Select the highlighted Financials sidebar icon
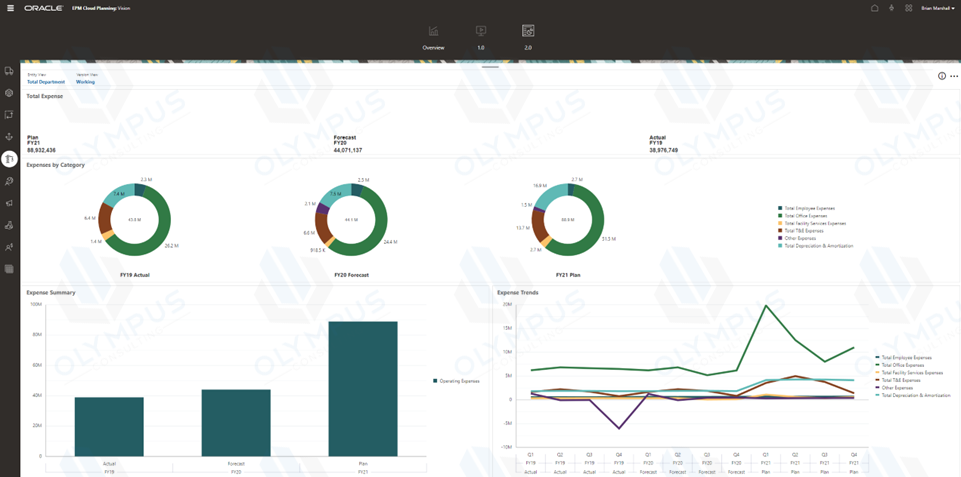Screen dimensions: 961x477 click(x=9, y=159)
